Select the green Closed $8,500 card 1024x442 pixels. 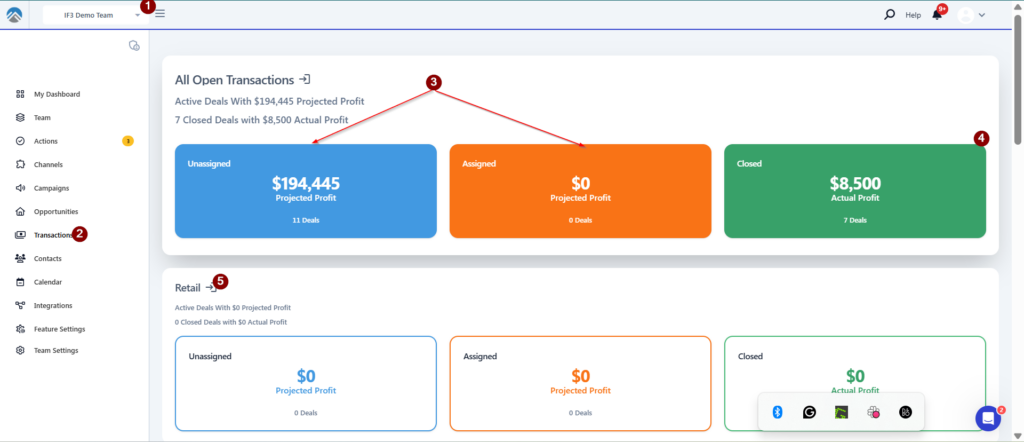tap(855, 191)
